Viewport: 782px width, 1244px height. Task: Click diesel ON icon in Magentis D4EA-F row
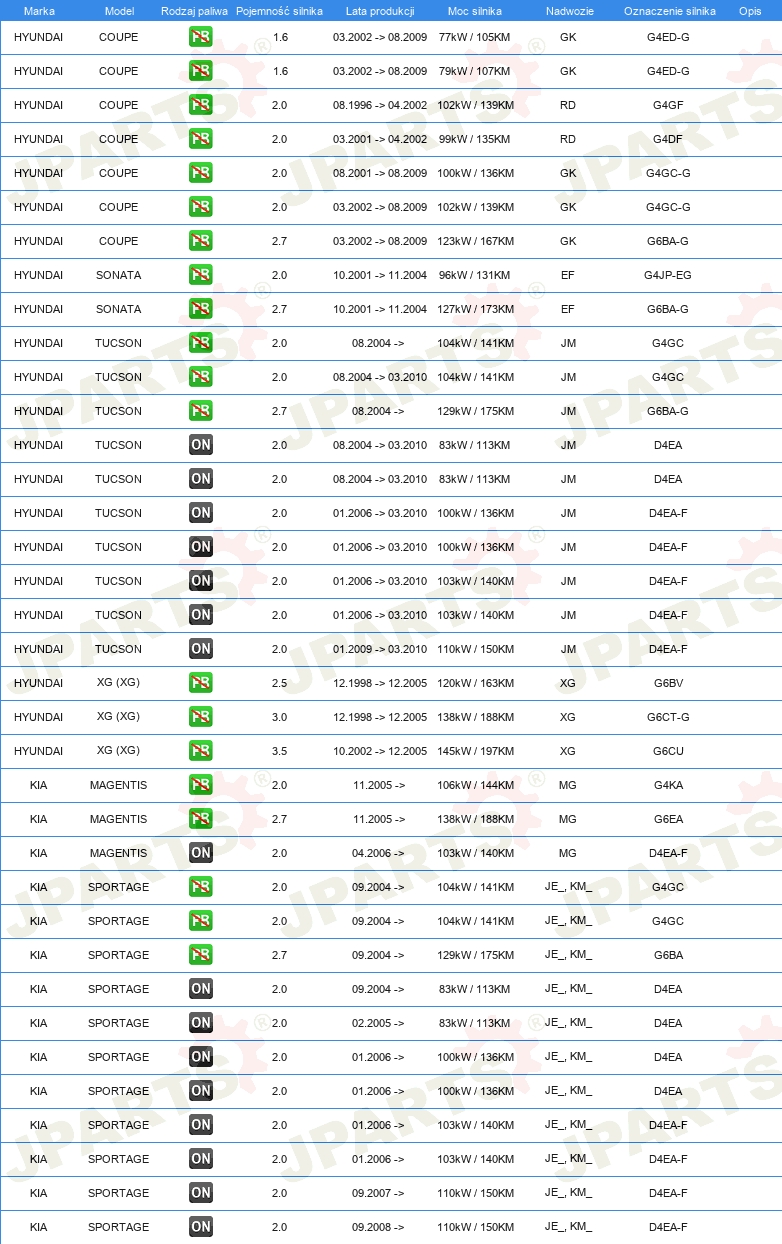tap(201, 853)
